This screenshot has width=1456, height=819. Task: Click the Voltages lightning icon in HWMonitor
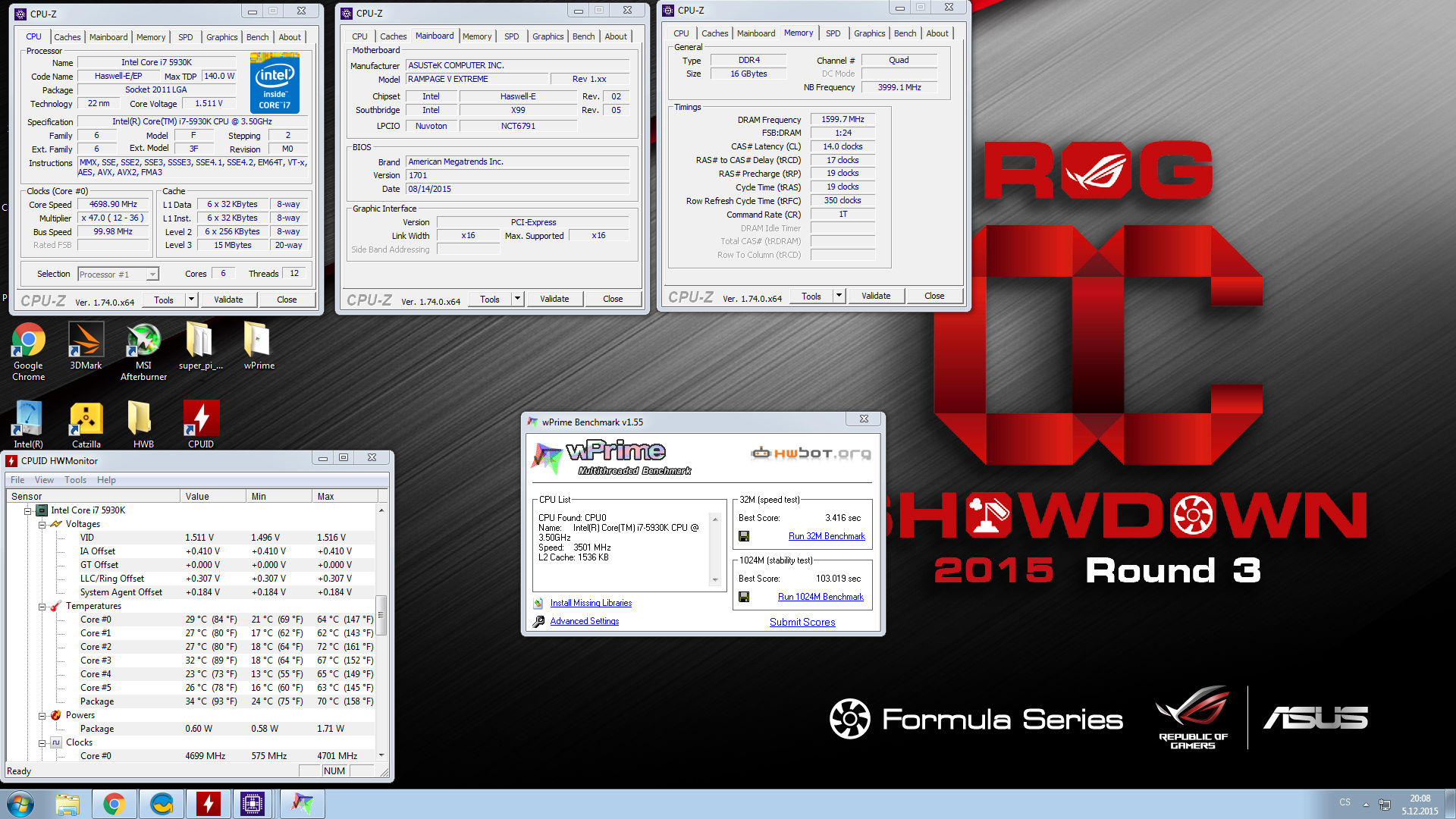56,524
